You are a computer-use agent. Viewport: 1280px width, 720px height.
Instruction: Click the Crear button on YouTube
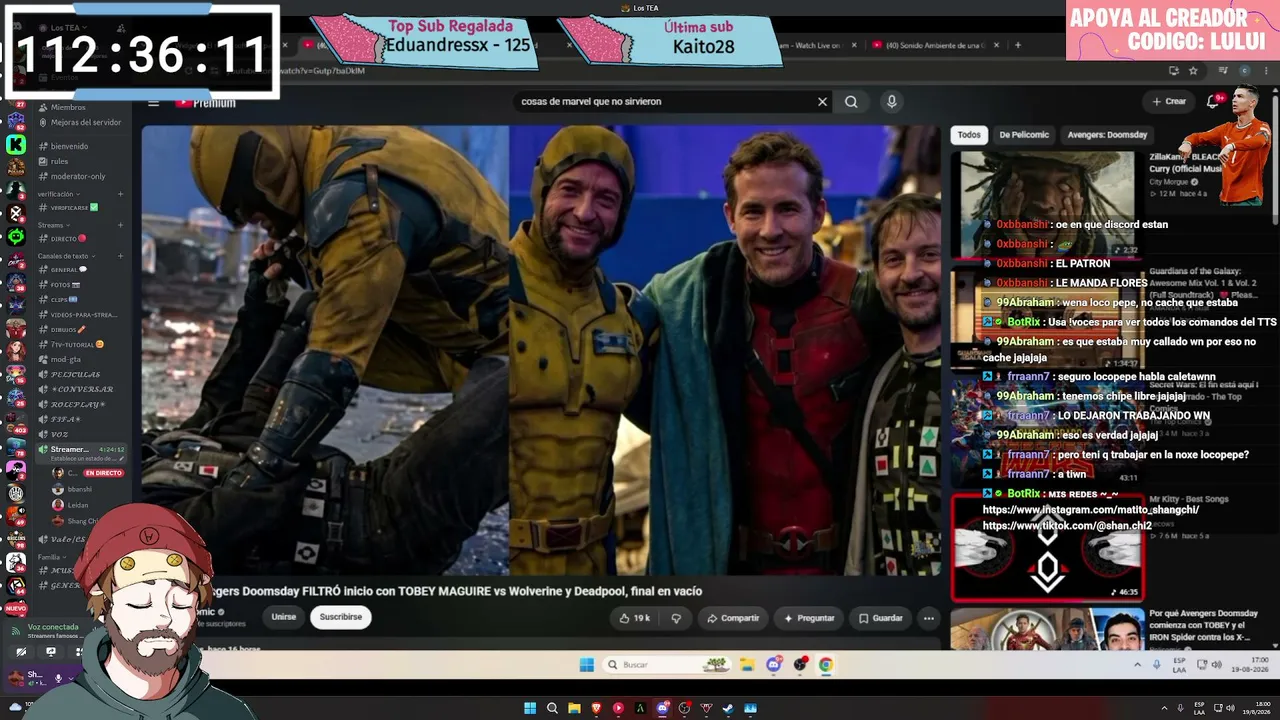click(1169, 101)
